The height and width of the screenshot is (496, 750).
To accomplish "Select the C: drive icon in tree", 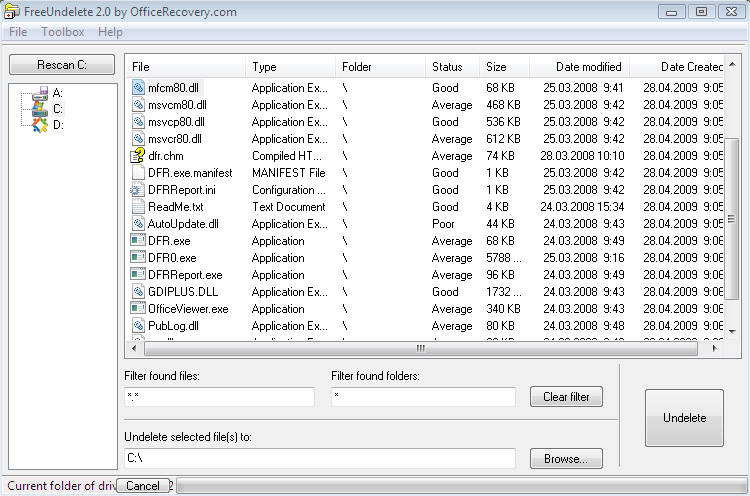I will click(40, 109).
